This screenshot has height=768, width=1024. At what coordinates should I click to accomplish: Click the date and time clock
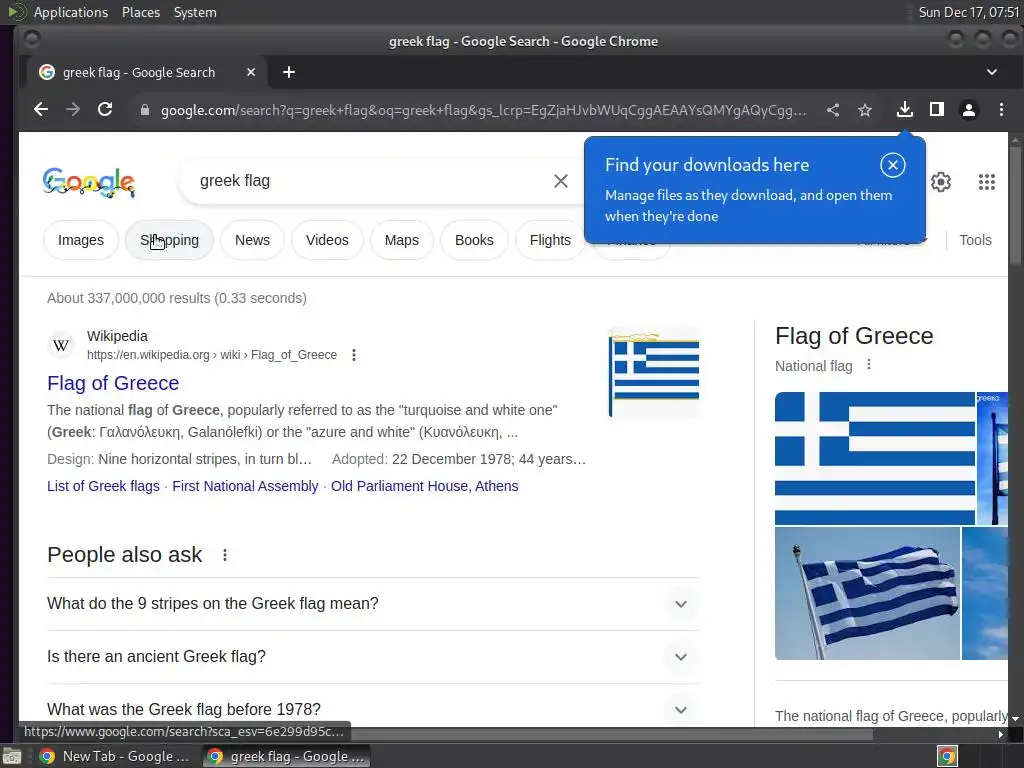coord(968,12)
